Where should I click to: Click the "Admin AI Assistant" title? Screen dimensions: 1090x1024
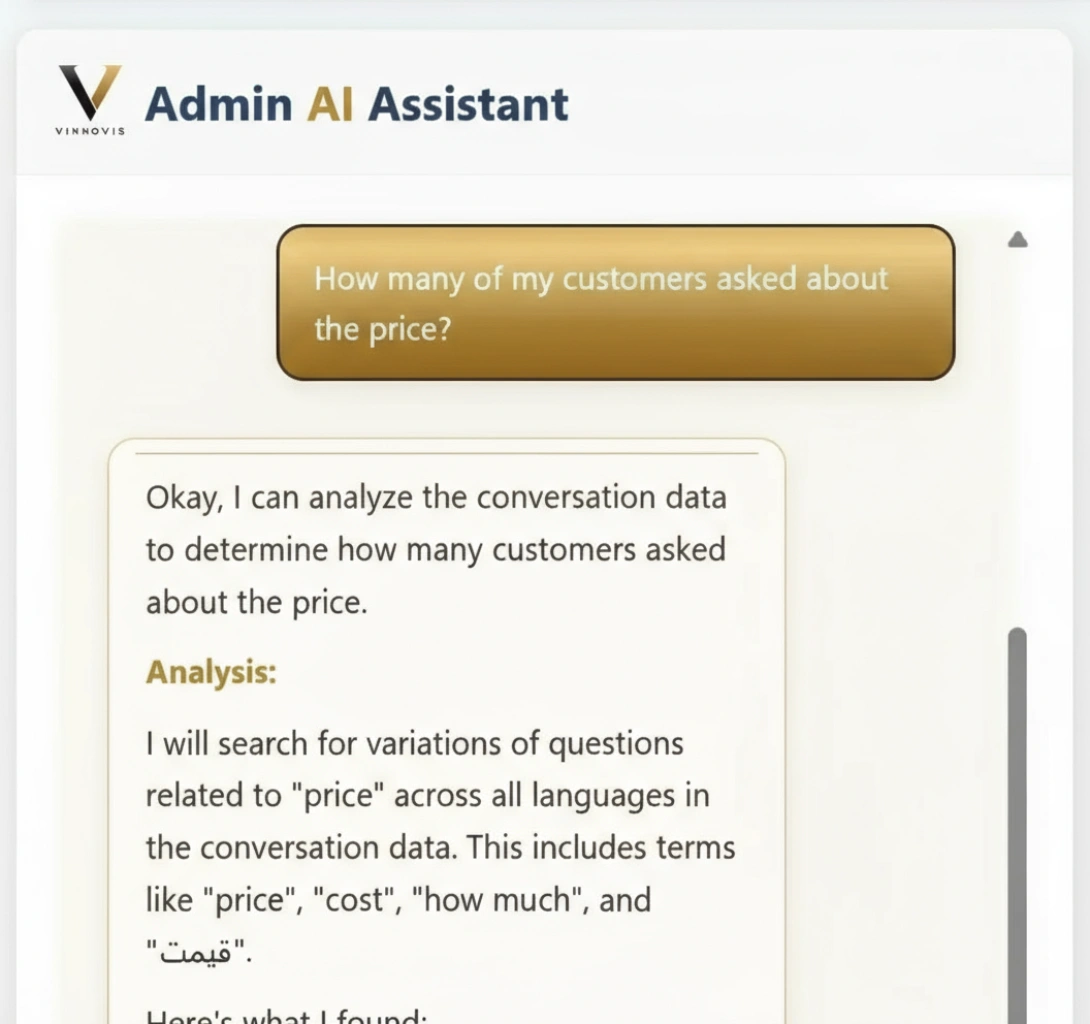[357, 105]
